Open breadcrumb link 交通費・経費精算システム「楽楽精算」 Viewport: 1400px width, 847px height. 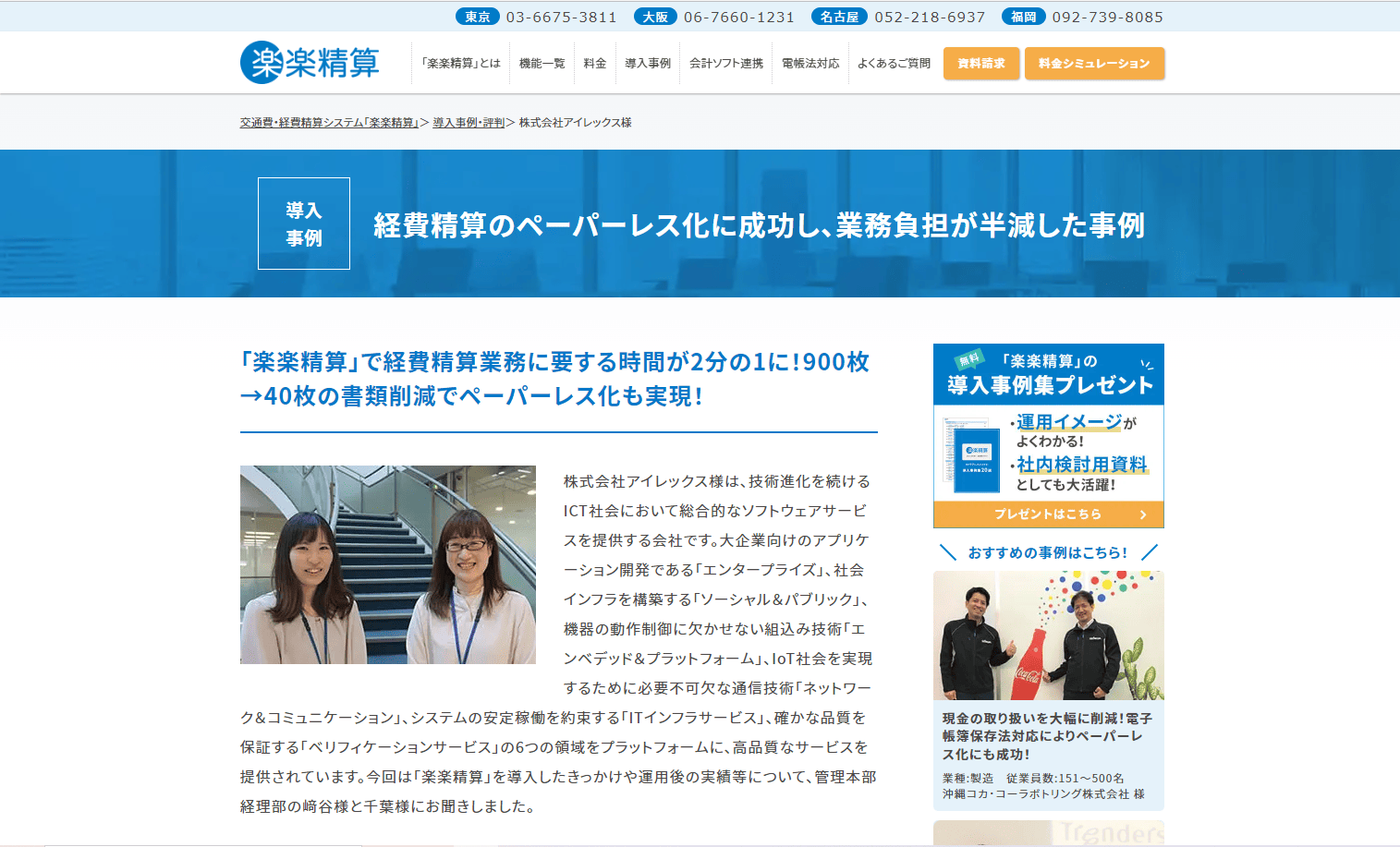coord(330,123)
